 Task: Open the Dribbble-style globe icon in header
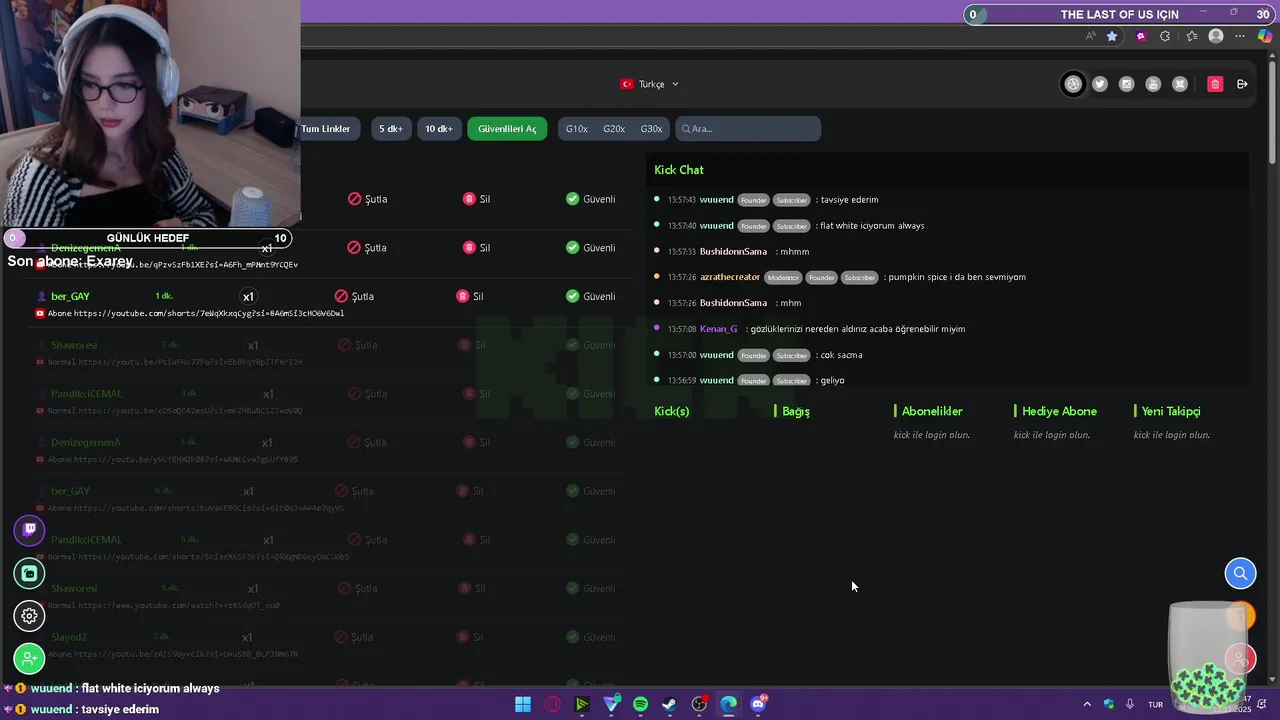point(1073,84)
